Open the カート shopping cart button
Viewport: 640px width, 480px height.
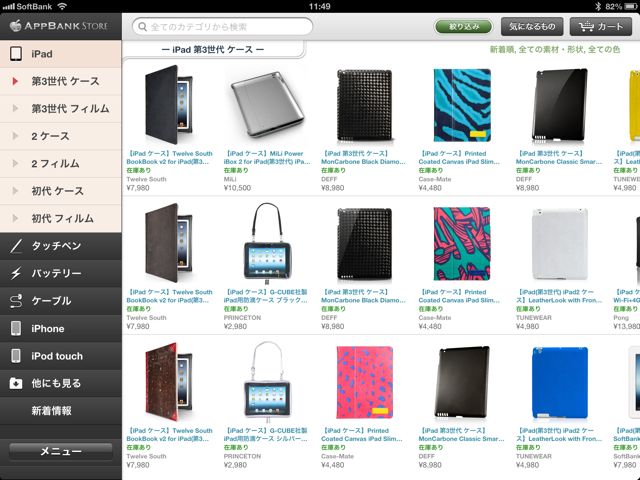(x=601, y=27)
